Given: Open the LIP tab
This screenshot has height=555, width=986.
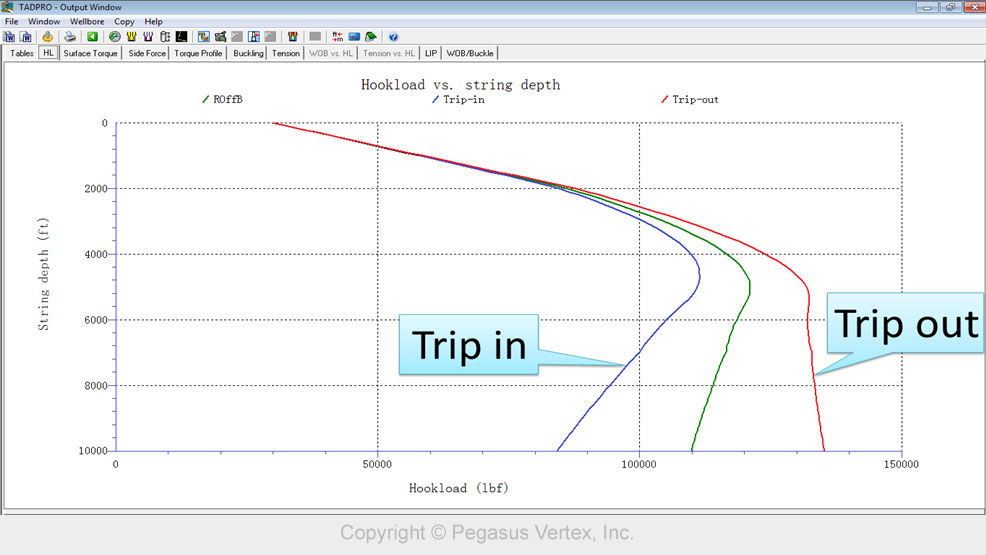Looking at the screenshot, I should (431, 53).
